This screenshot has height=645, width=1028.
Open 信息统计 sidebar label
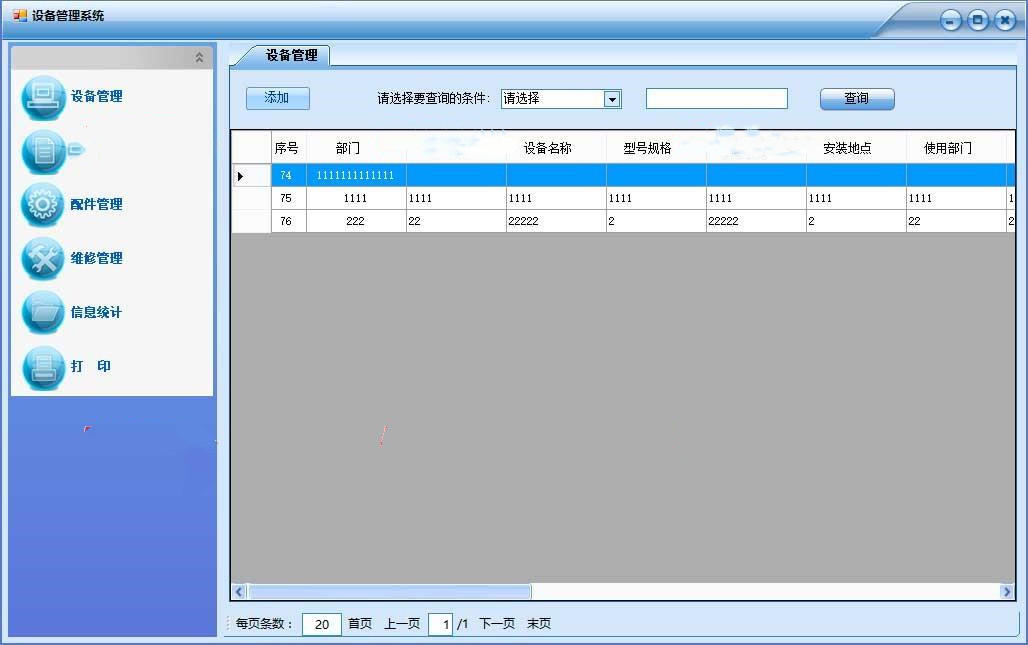96,312
